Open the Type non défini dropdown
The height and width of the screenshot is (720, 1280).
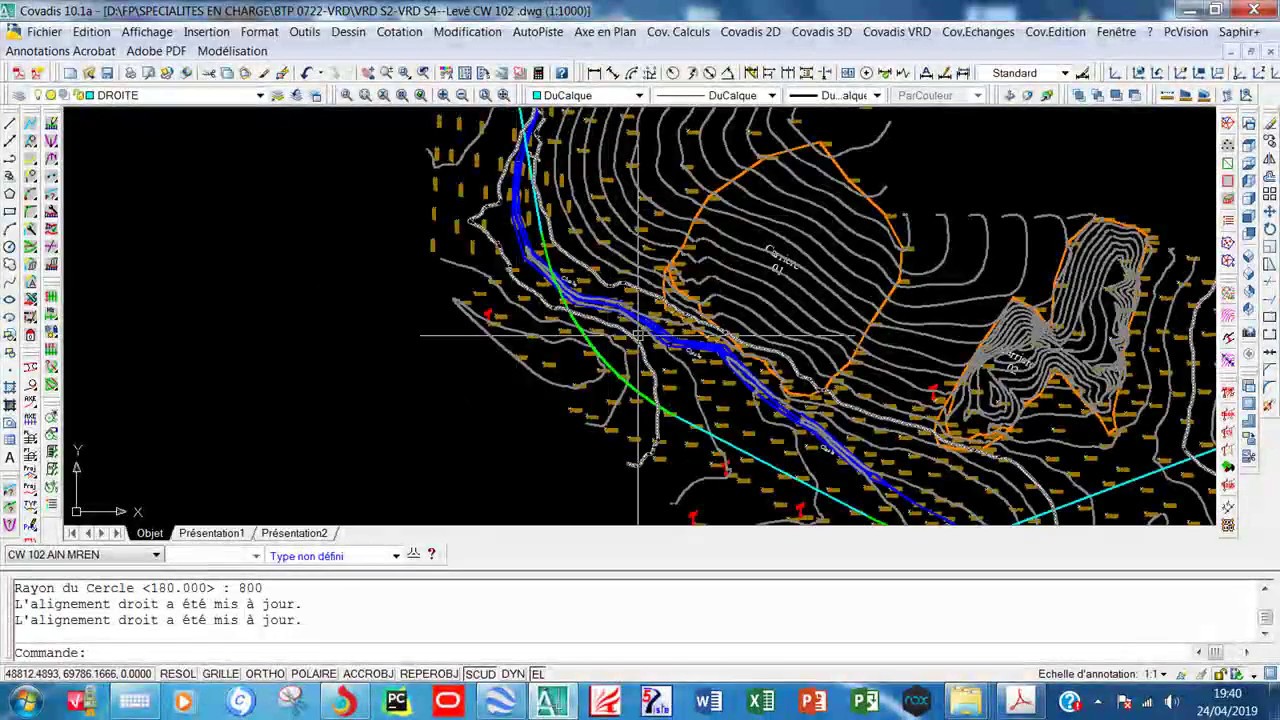click(396, 556)
